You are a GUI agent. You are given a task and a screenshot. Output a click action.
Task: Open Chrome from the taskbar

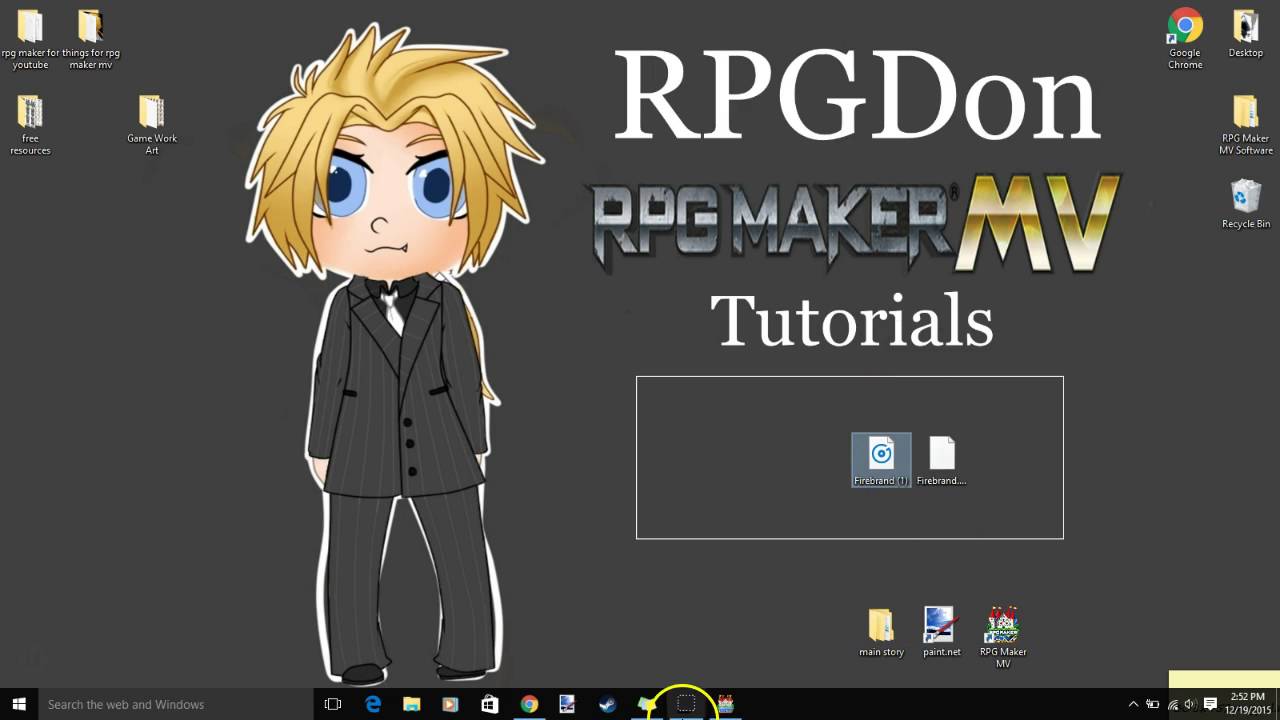tap(529, 704)
